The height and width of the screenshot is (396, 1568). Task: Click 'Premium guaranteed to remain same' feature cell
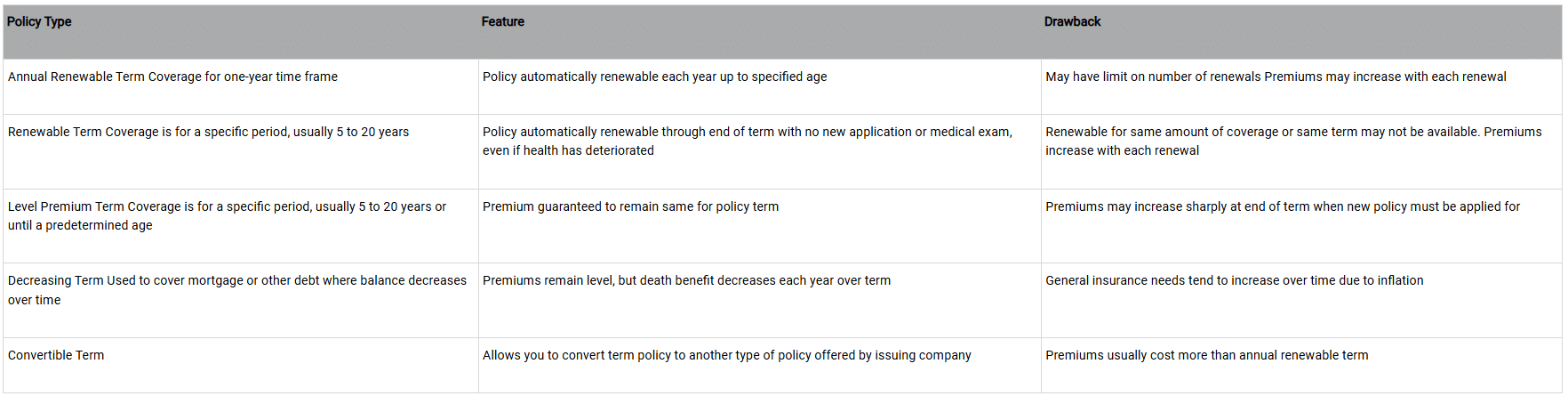pos(630,206)
